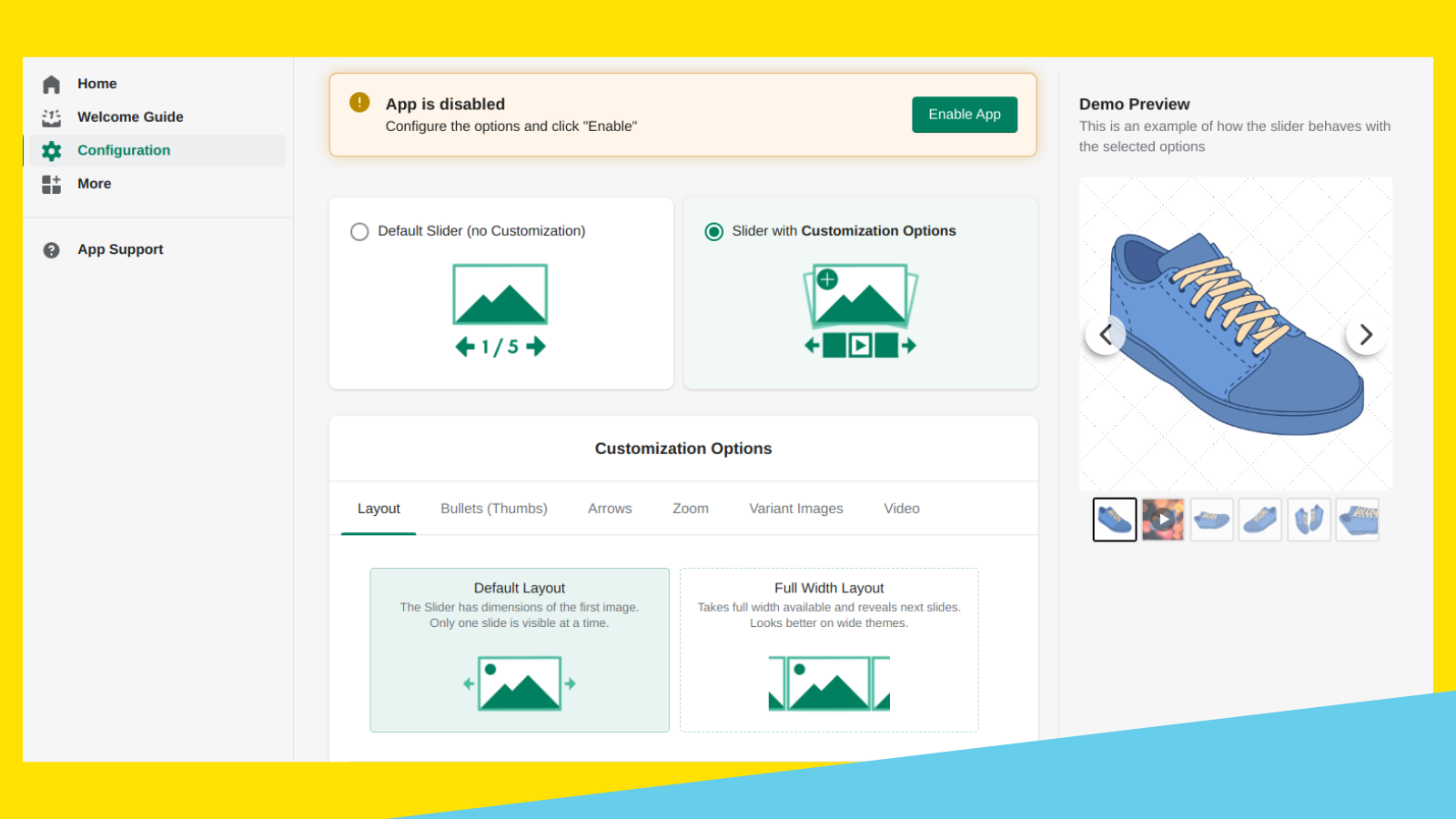1456x819 pixels.
Task: Click the warning icon in the disabled banner
Action: tap(359, 103)
